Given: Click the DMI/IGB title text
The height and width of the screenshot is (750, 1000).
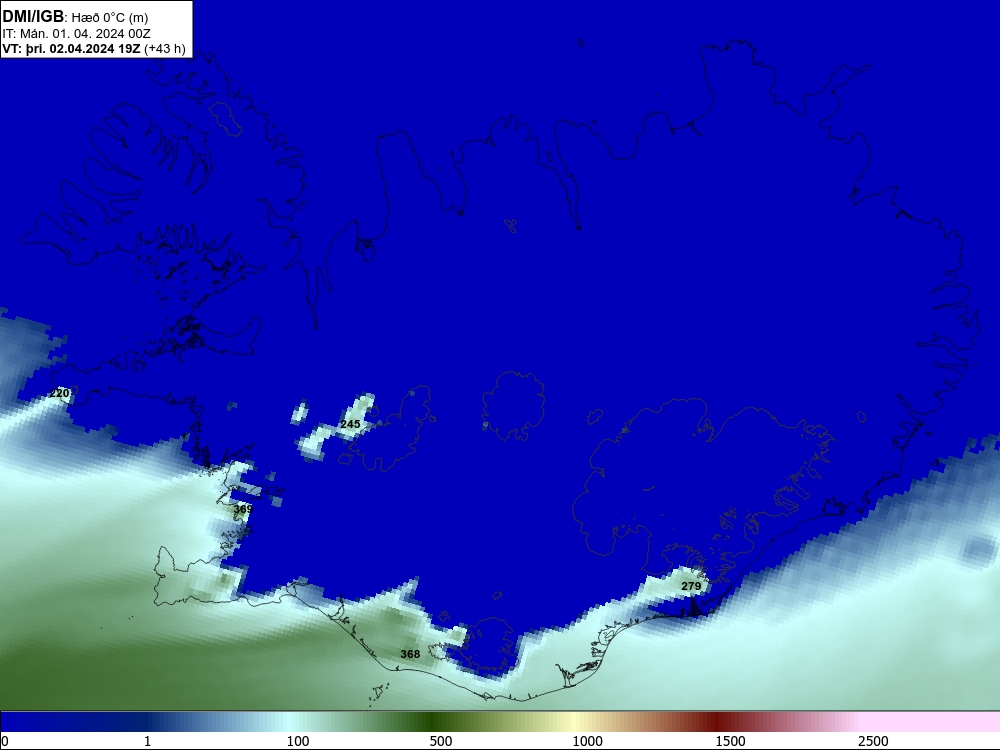Looking at the screenshot, I should [x=33, y=17].
